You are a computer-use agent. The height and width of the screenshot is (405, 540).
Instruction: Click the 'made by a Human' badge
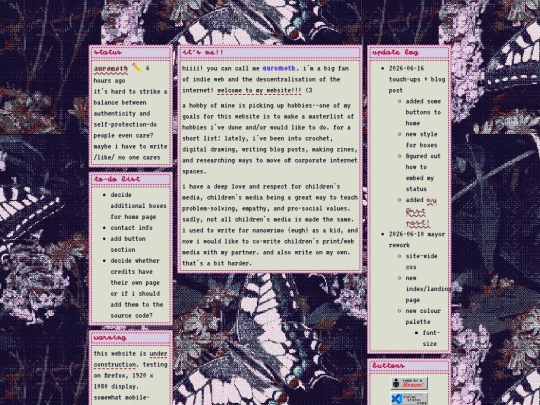pyautogui.click(x=409, y=383)
